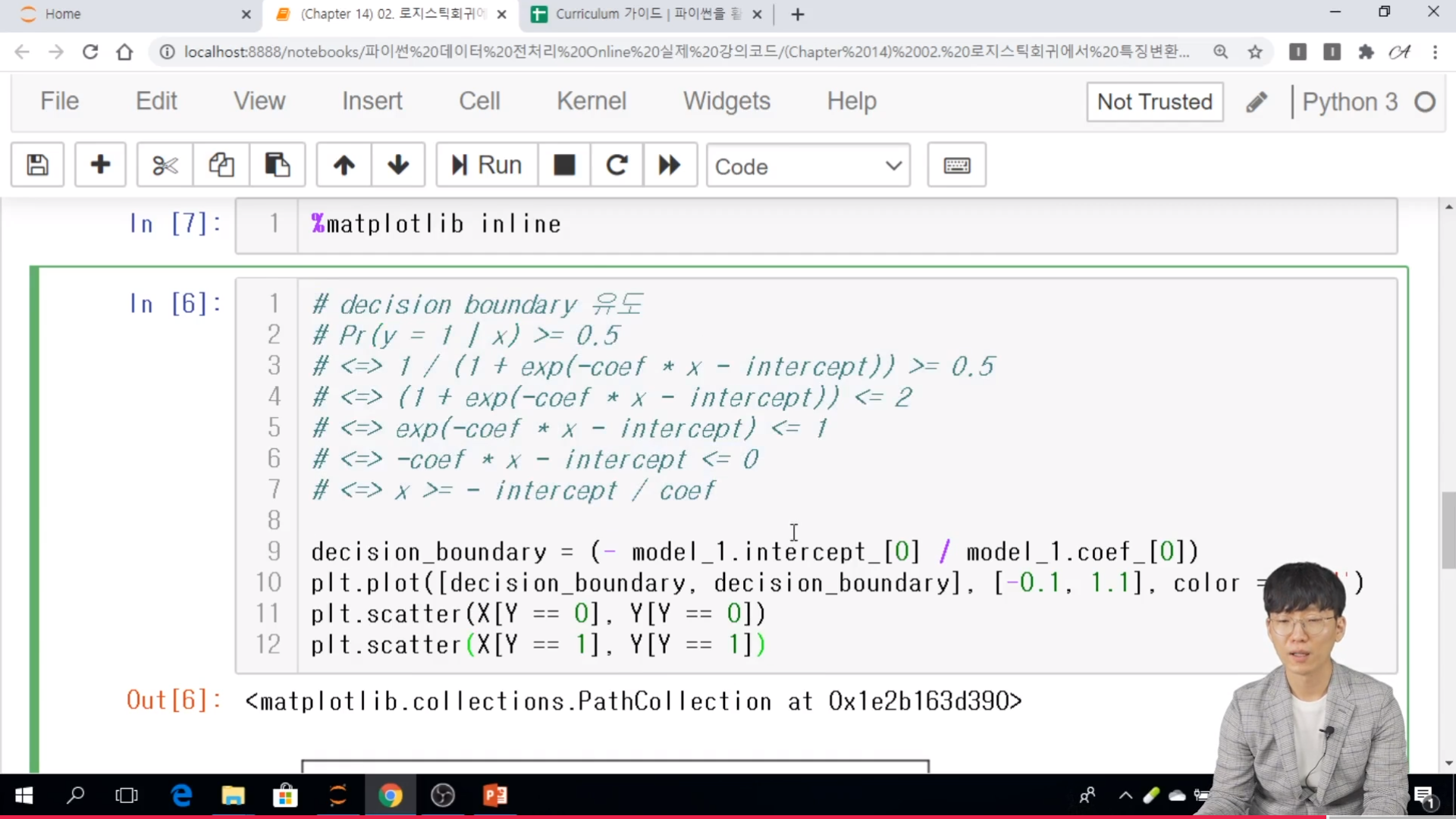Restart the kernel circular arrow icon
The height and width of the screenshot is (819, 1456).
click(x=617, y=165)
